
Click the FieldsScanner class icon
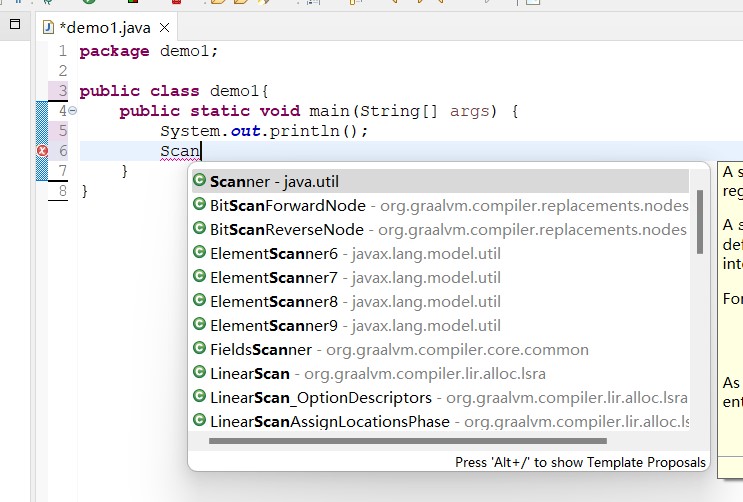(x=199, y=348)
